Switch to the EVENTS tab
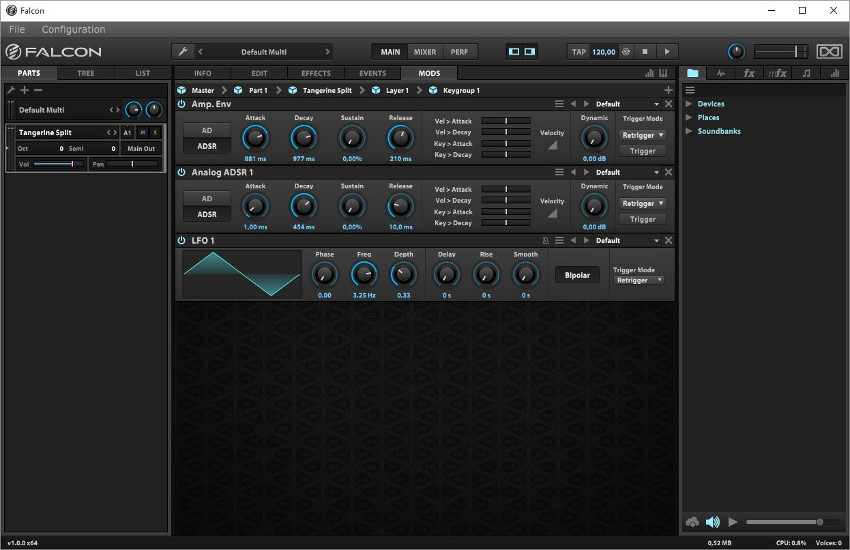 pyautogui.click(x=373, y=73)
